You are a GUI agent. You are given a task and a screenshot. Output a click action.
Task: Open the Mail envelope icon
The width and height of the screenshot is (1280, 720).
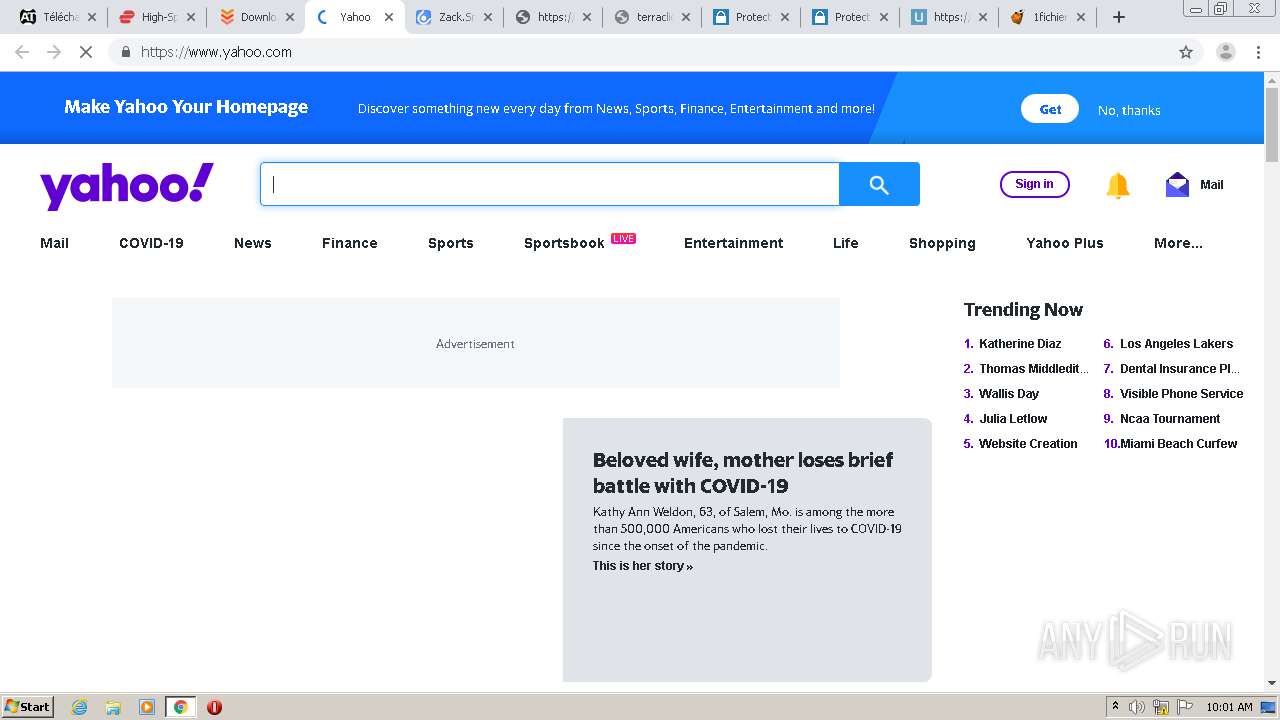point(1177,185)
